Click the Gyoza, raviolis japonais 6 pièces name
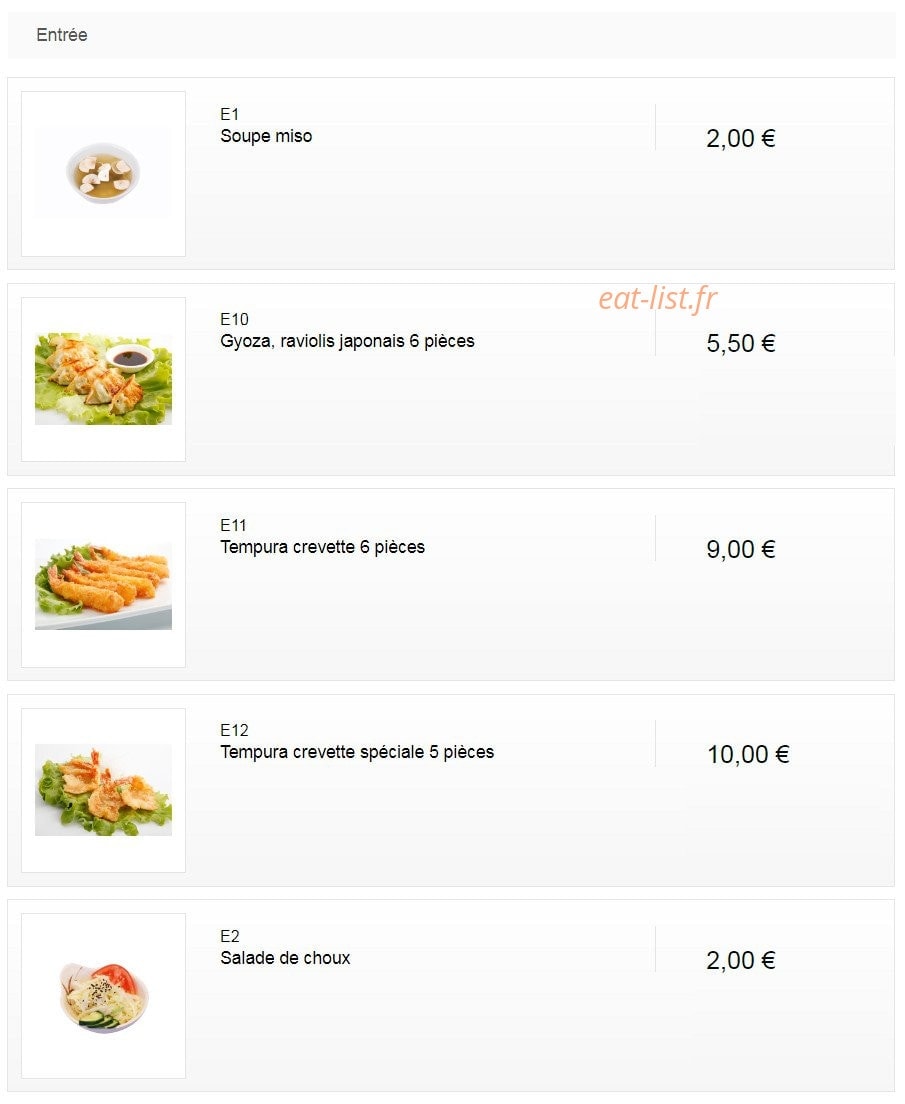This screenshot has width=905, height=1104. click(347, 341)
